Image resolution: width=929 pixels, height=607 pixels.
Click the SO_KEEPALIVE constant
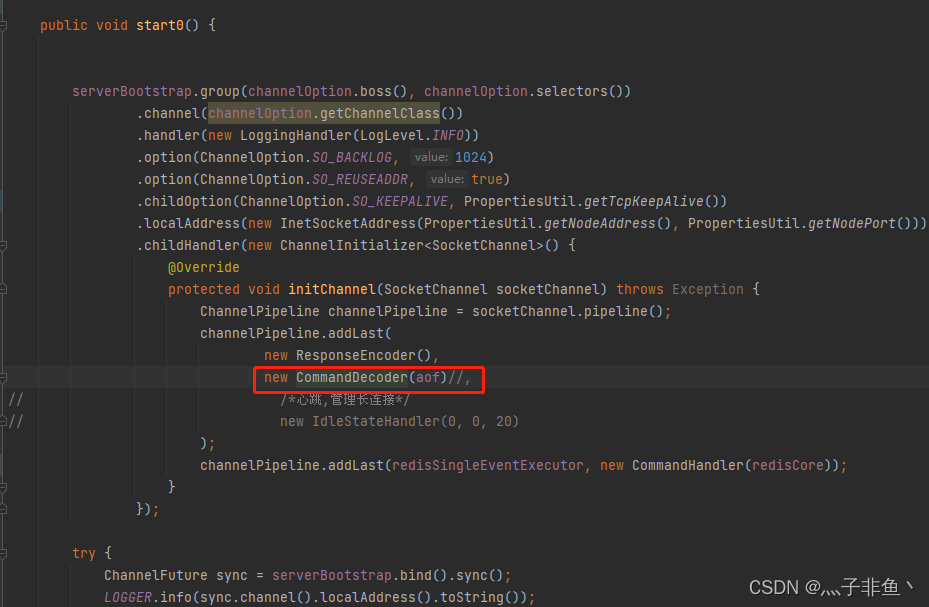[399, 201]
